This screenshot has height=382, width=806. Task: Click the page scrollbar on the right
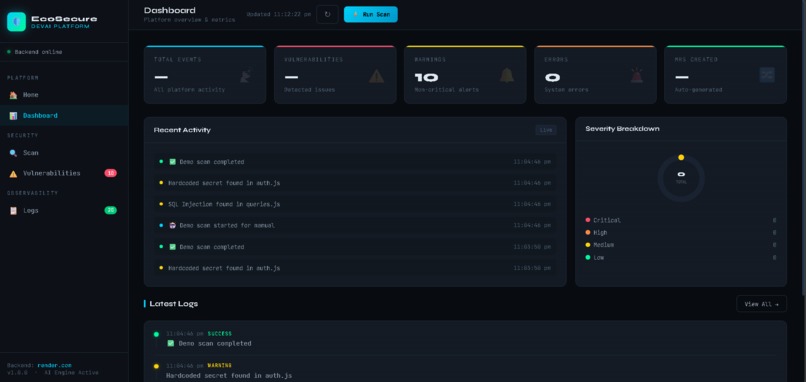click(x=803, y=149)
